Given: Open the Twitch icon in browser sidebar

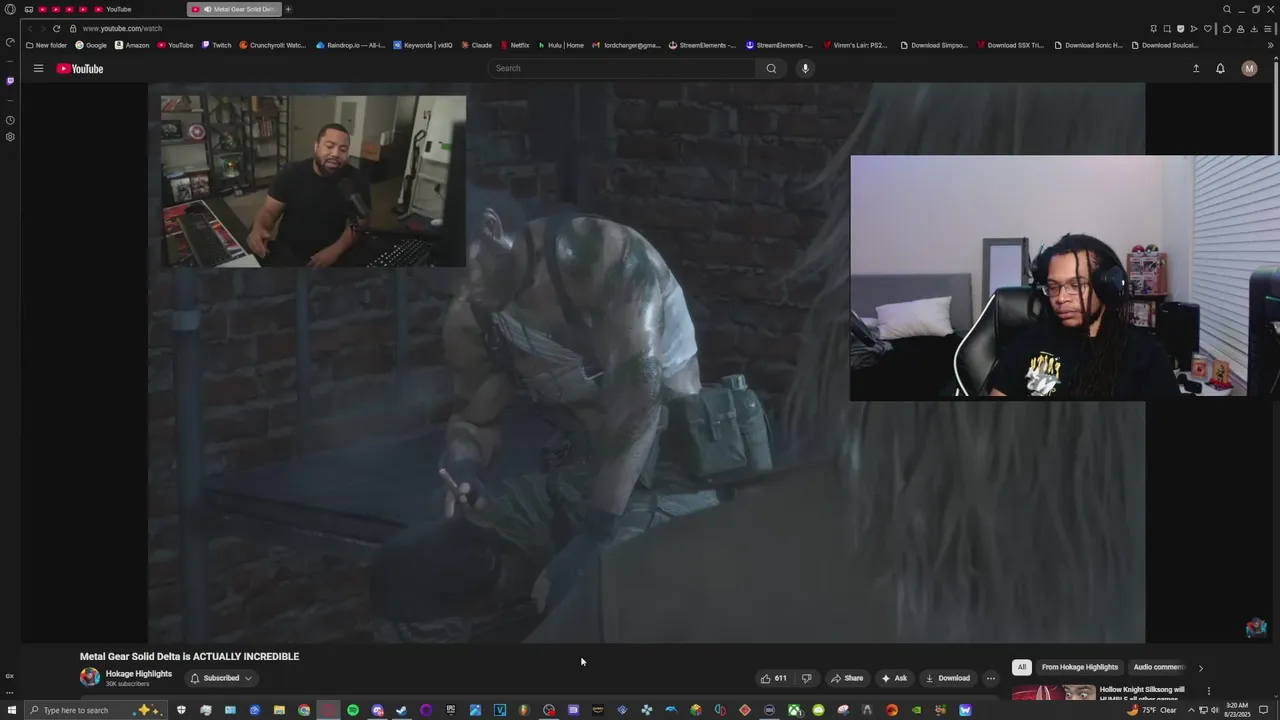Looking at the screenshot, I should 10,81.
